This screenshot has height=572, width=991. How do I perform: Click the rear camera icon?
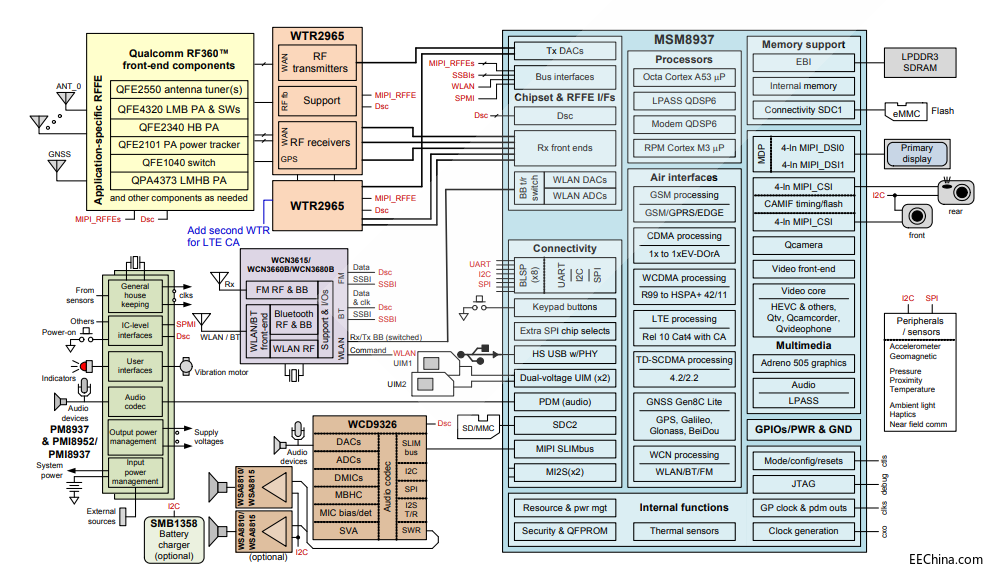coord(955,191)
